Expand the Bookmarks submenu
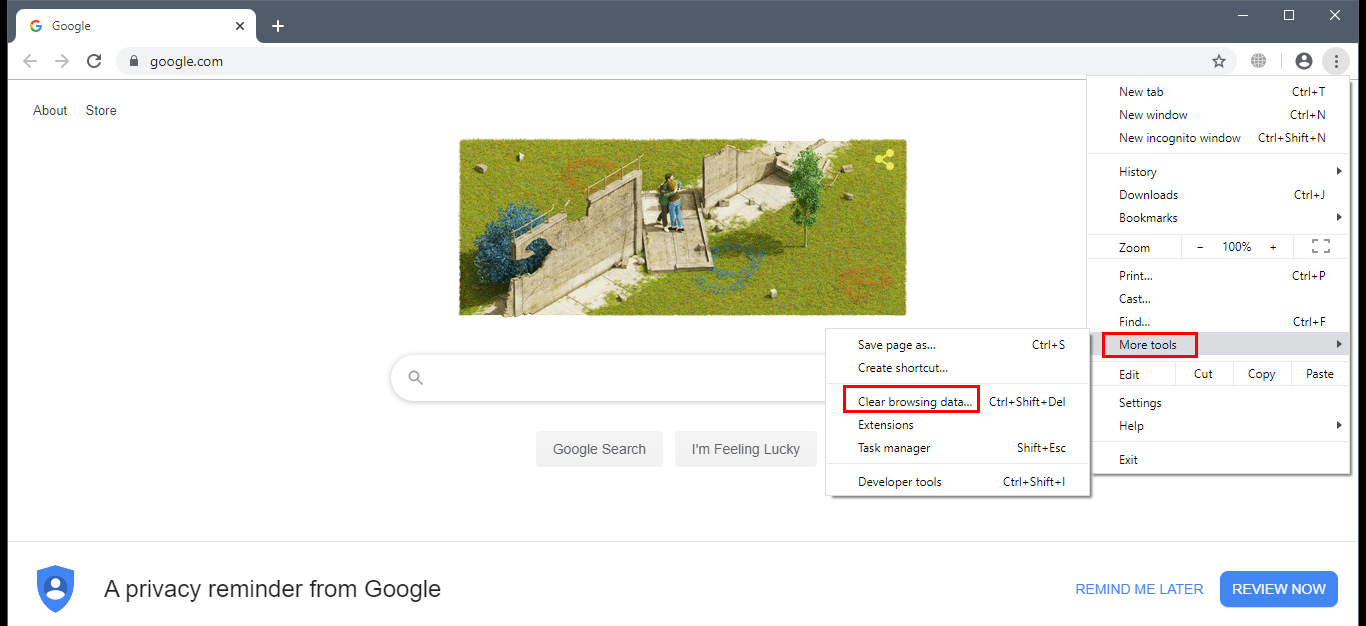This screenshot has height=626, width=1366. coord(1218,218)
